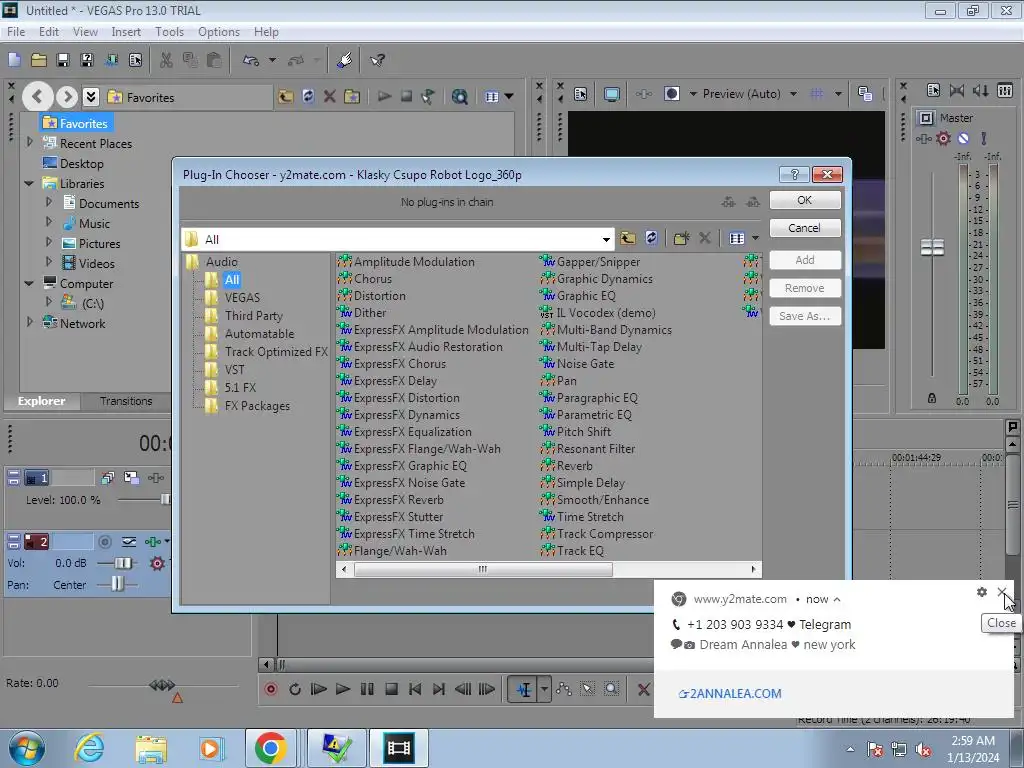Click the notification settings gear icon
This screenshot has height=768, width=1024.
tap(982, 592)
